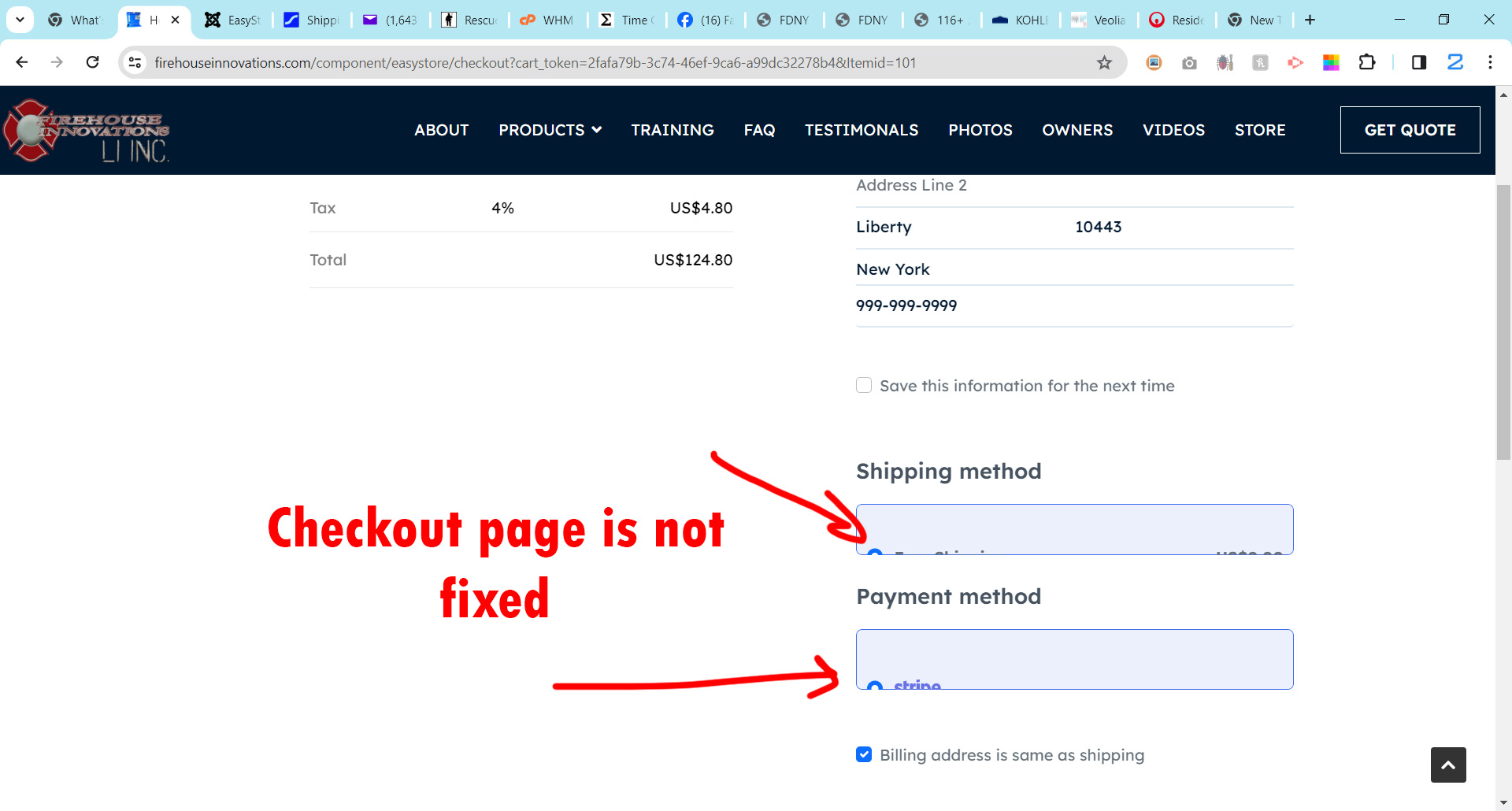Toggle the browser side panel icon
Screen dimensions: 1512x811
1418,62
